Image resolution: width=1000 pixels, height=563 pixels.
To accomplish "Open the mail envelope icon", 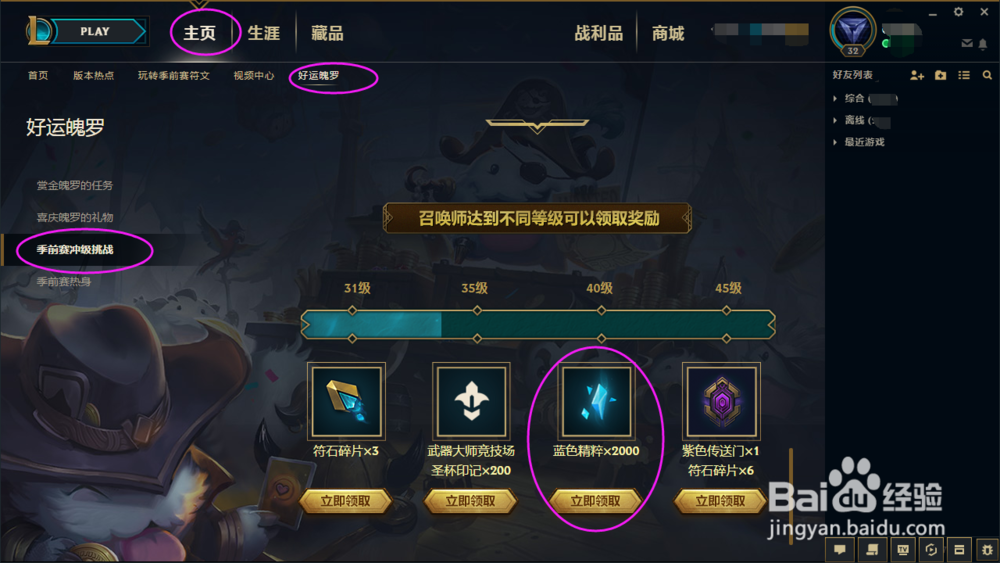I will [x=967, y=43].
